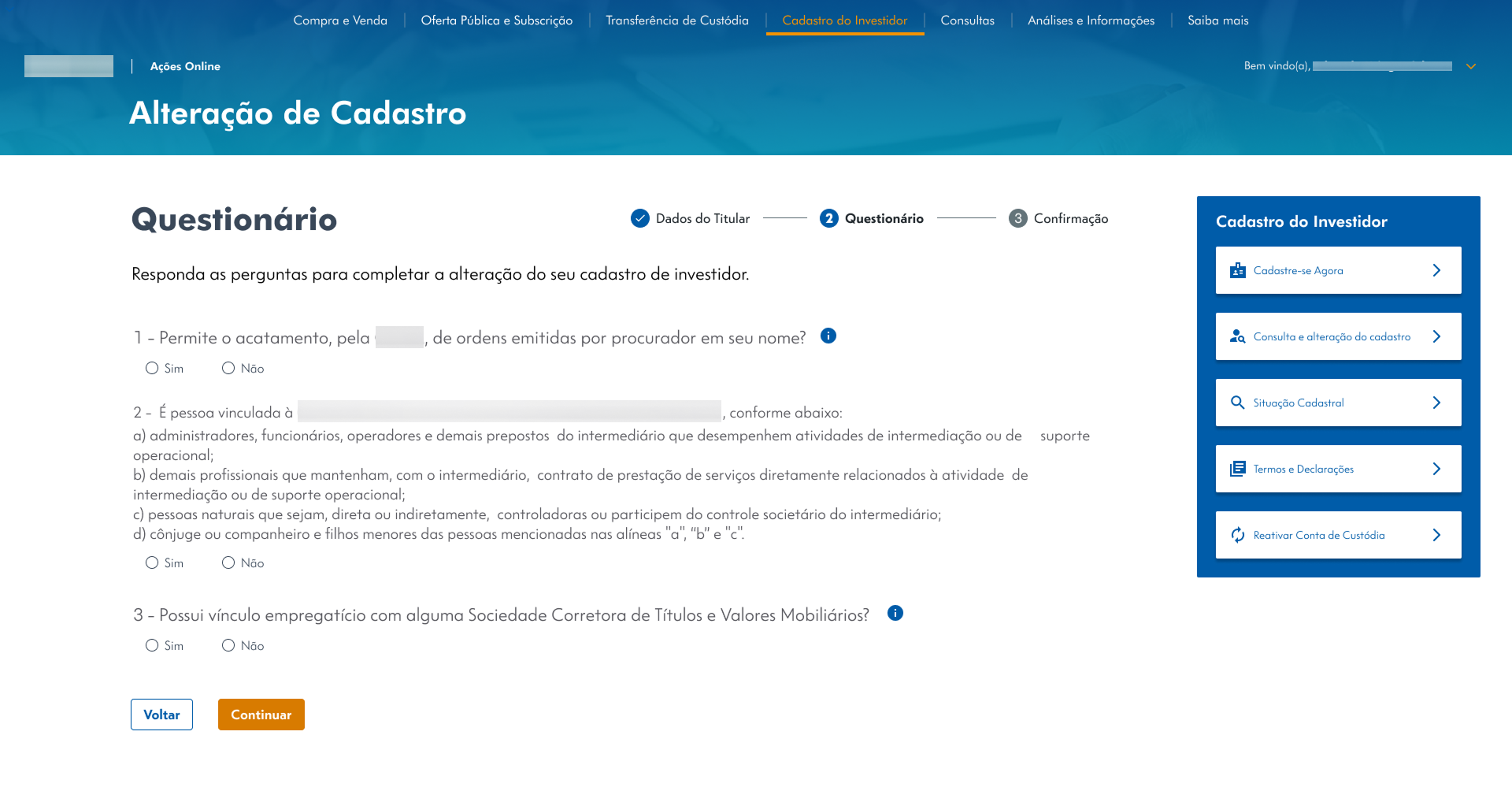This screenshot has width=1512, height=787.
Task: Open Situação Cadastral chevron arrow
Action: 1436,403
